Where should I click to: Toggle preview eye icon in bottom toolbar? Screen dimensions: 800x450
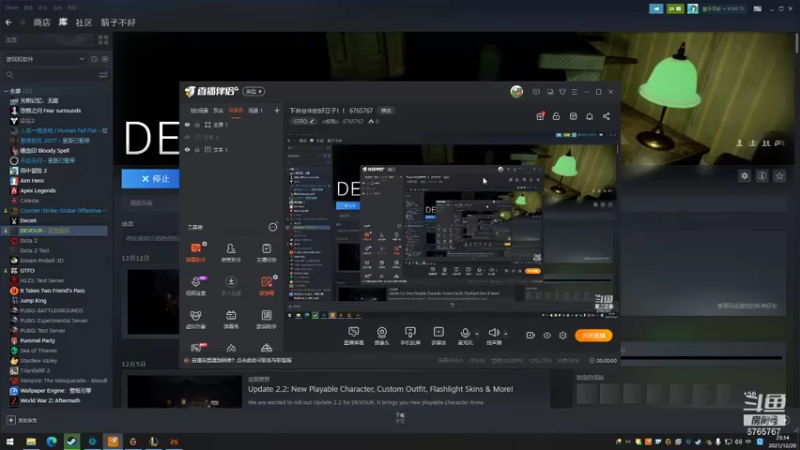tap(547, 335)
